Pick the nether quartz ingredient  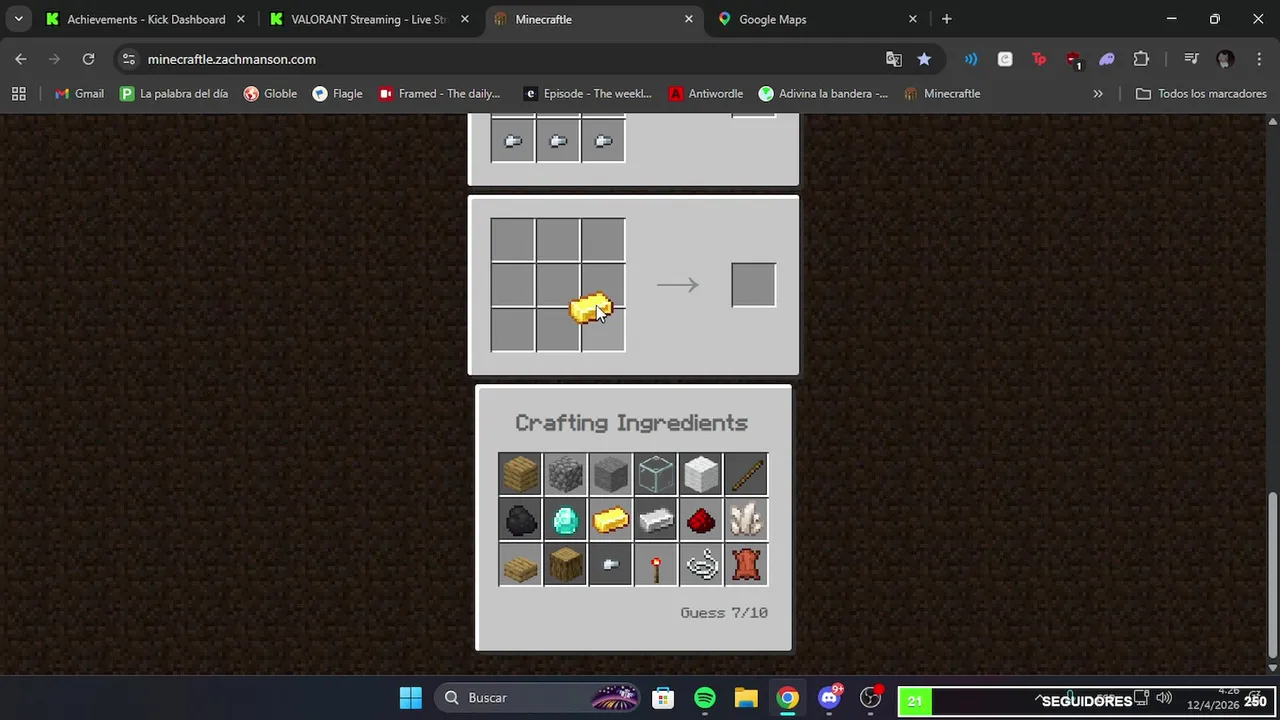[x=746, y=520]
